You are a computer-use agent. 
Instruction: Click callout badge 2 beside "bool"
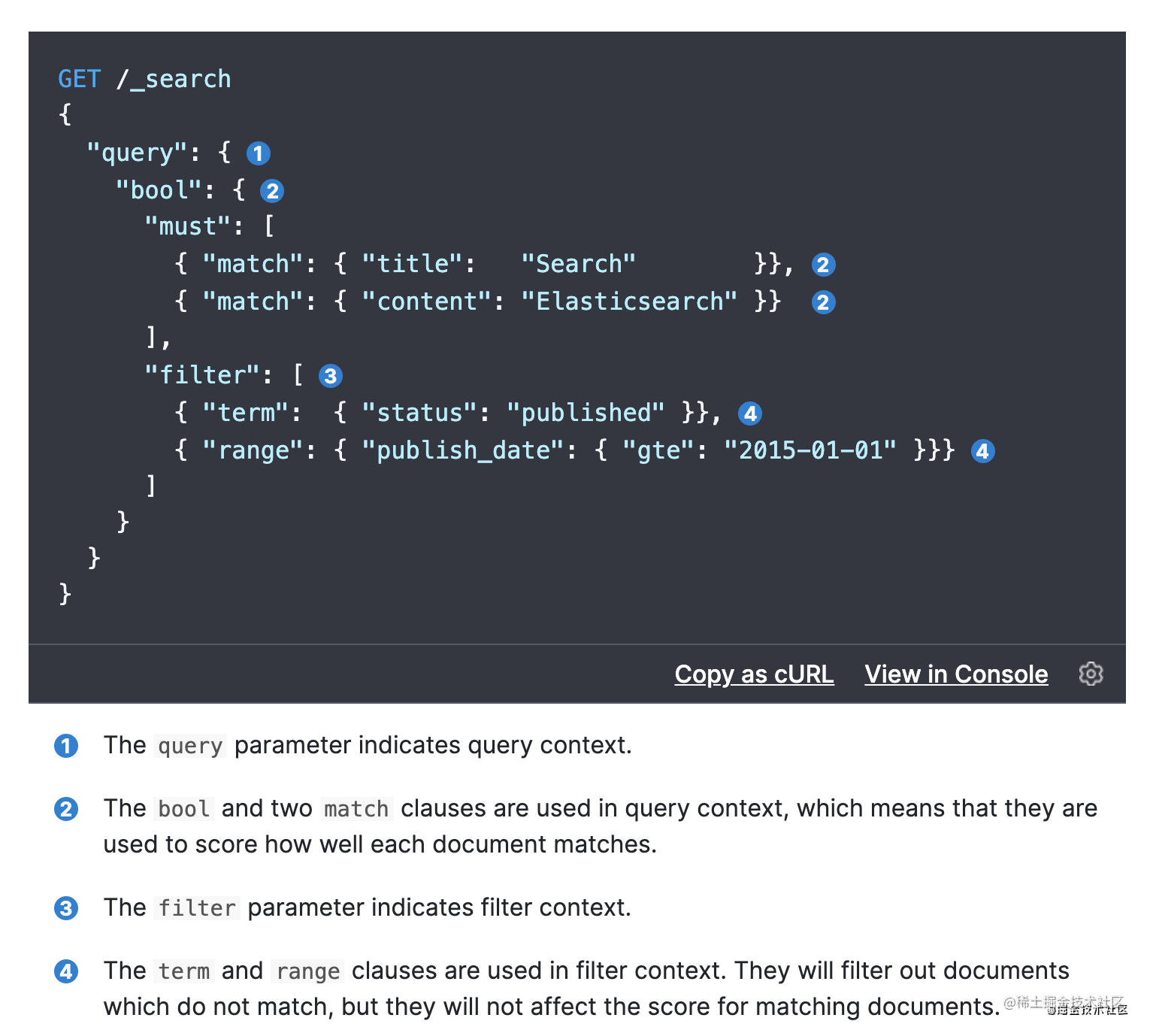[x=272, y=190]
